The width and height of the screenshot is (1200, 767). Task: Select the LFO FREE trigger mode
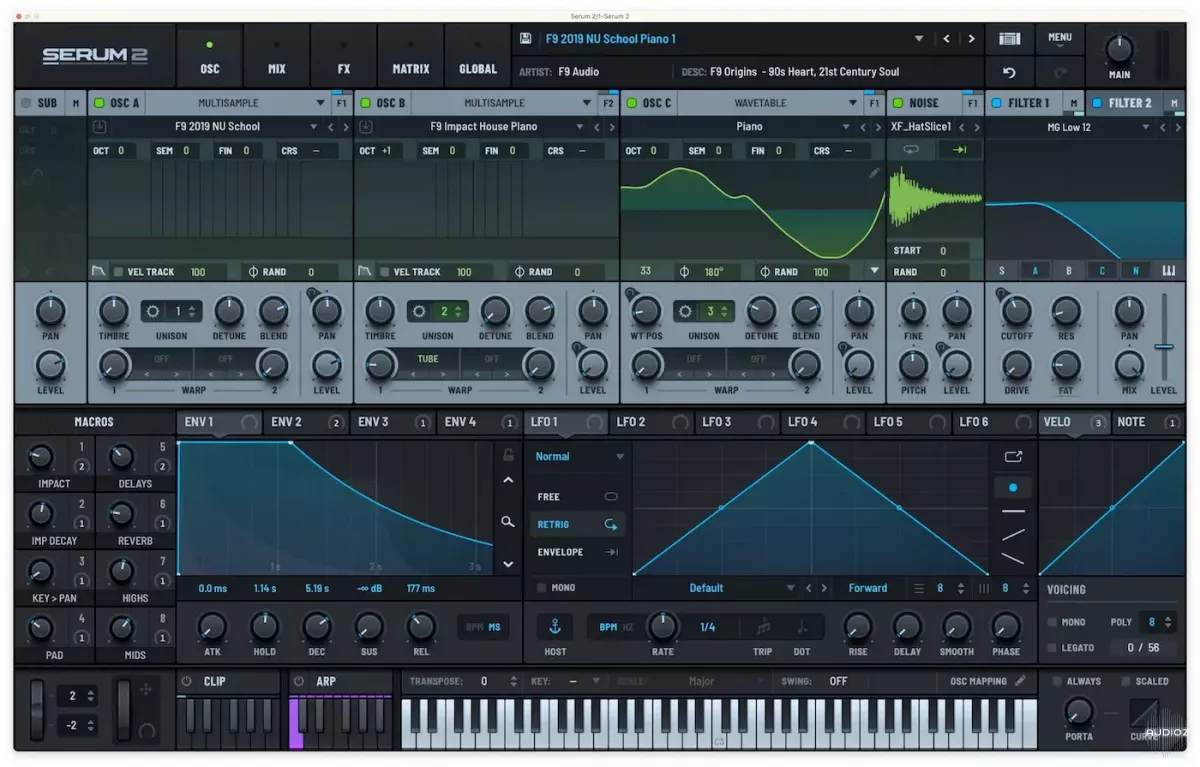tap(578, 497)
